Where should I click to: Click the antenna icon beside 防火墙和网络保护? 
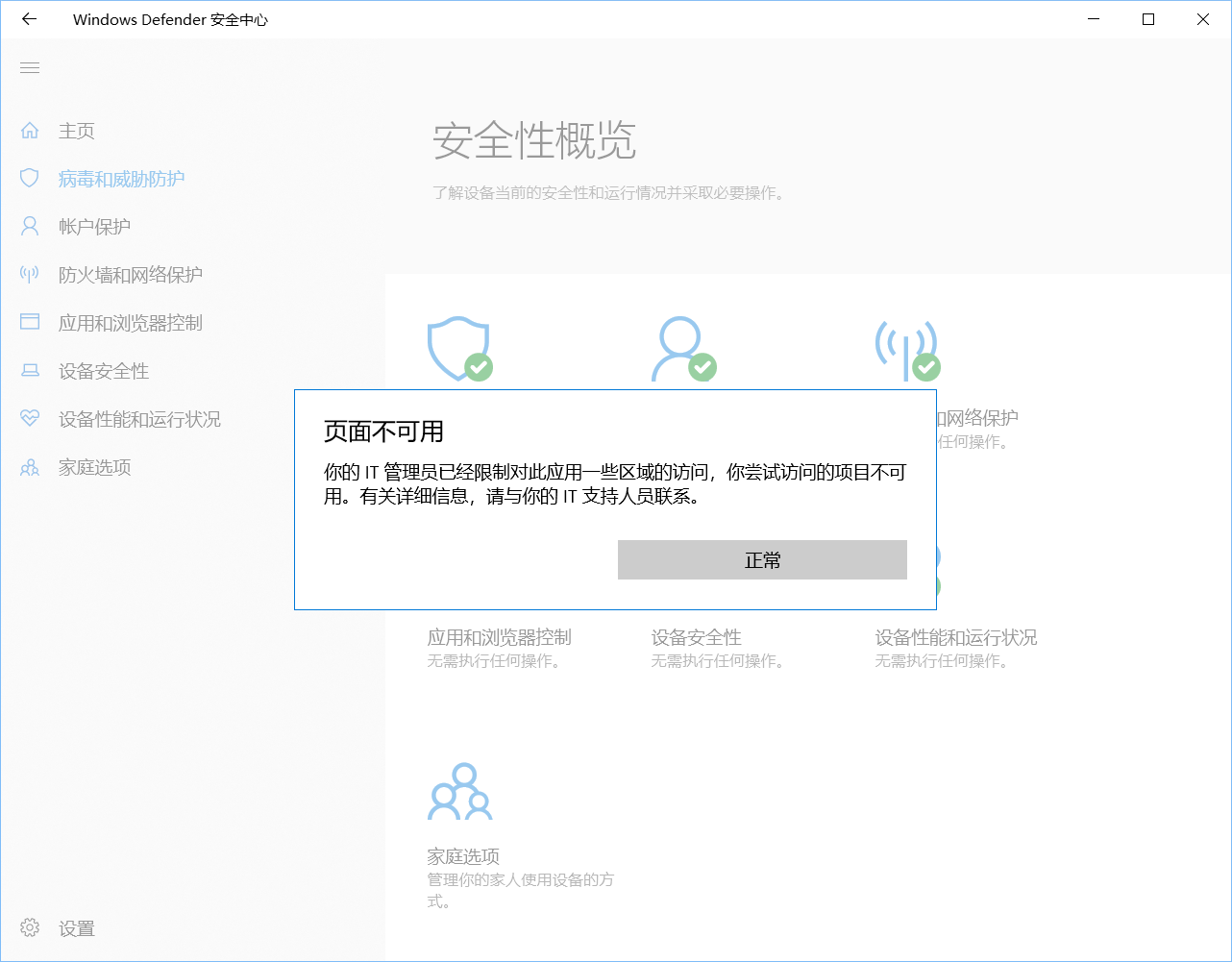point(30,274)
